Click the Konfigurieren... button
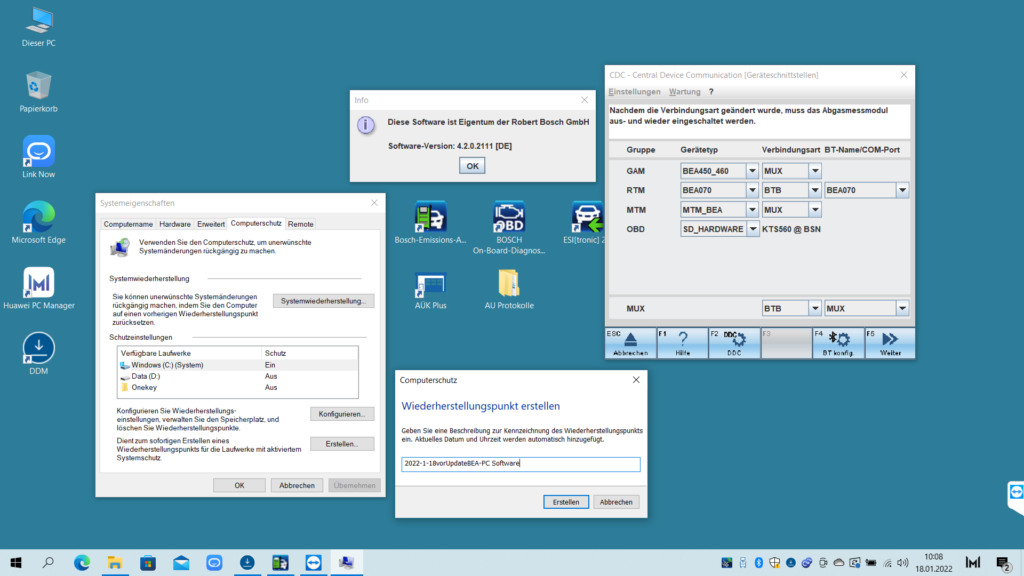This screenshot has height=576, width=1024. [342, 414]
